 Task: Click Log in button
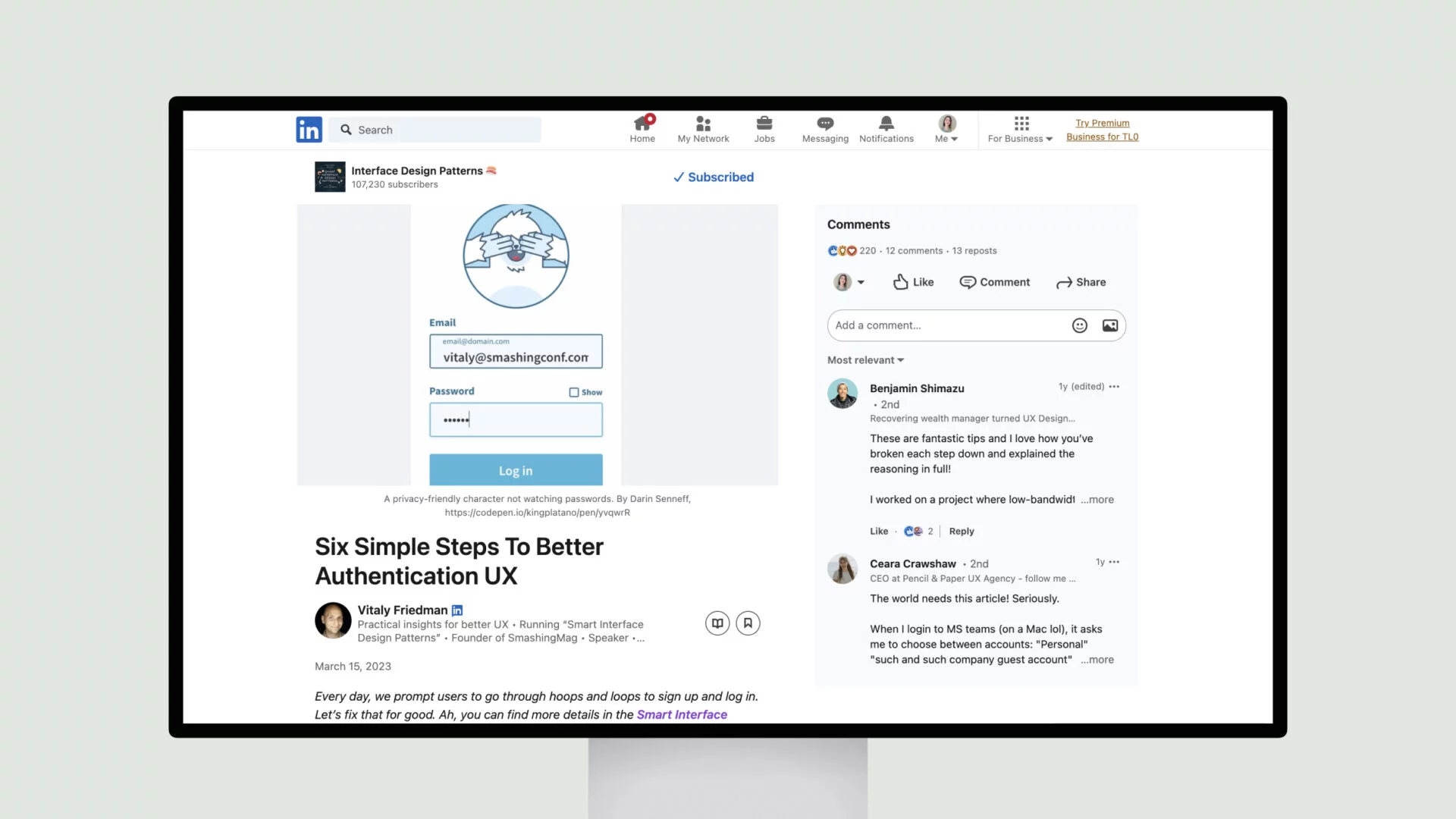click(516, 470)
